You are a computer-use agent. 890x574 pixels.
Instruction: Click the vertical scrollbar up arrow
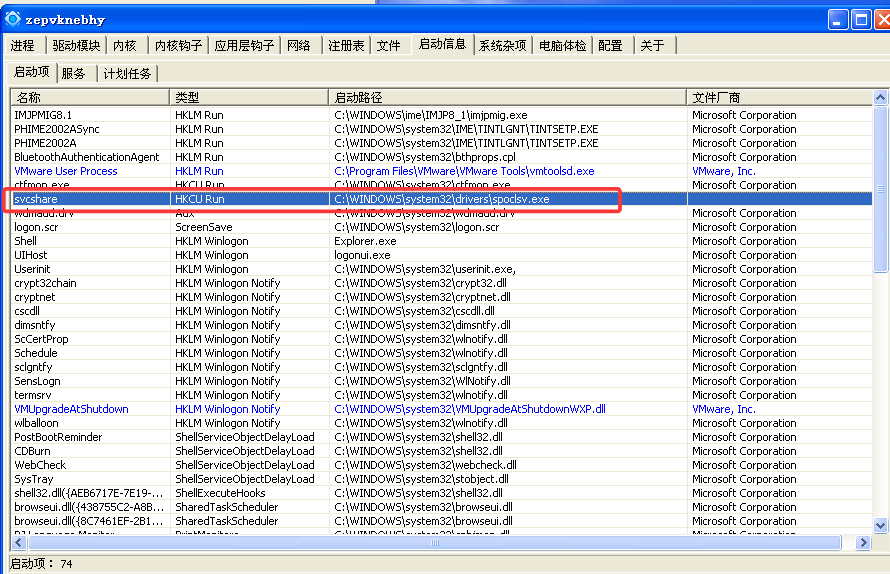coord(880,98)
